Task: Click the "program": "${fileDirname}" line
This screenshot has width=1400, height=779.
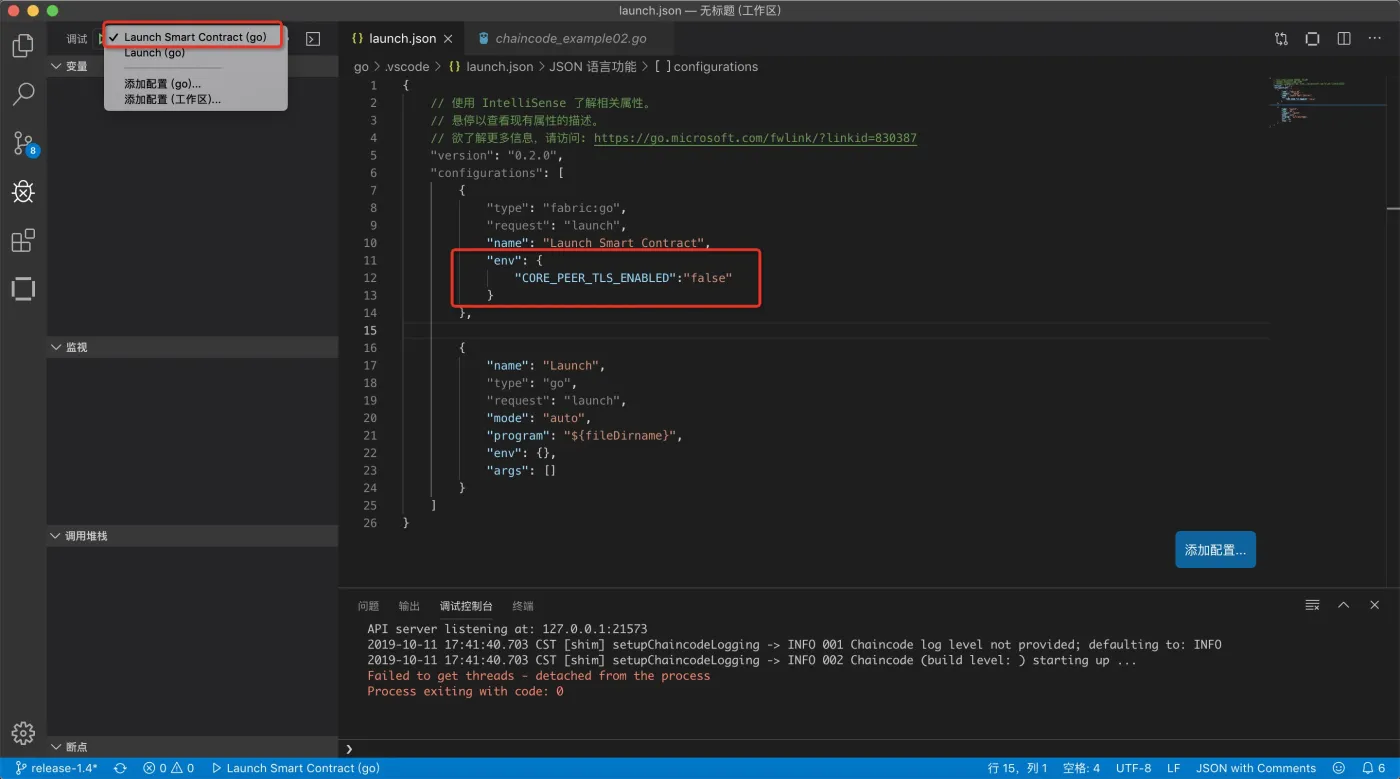Action: click(x=584, y=436)
